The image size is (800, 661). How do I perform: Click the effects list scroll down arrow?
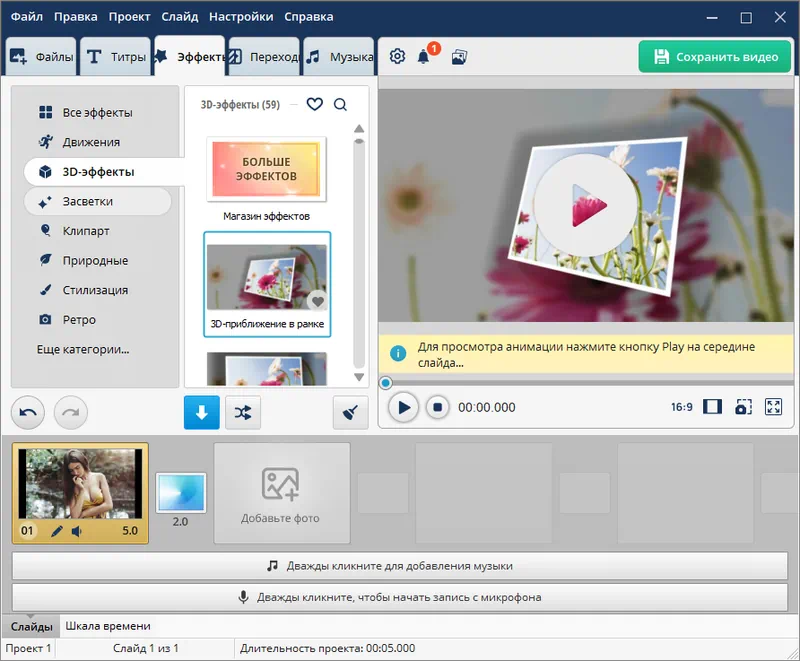click(359, 377)
